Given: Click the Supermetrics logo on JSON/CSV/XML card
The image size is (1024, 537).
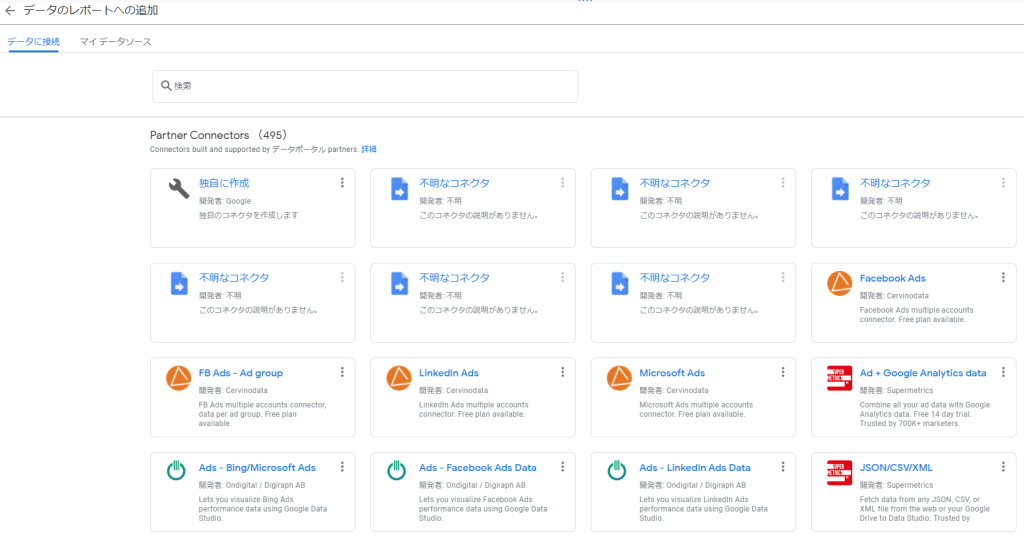Looking at the screenshot, I should [x=839, y=473].
